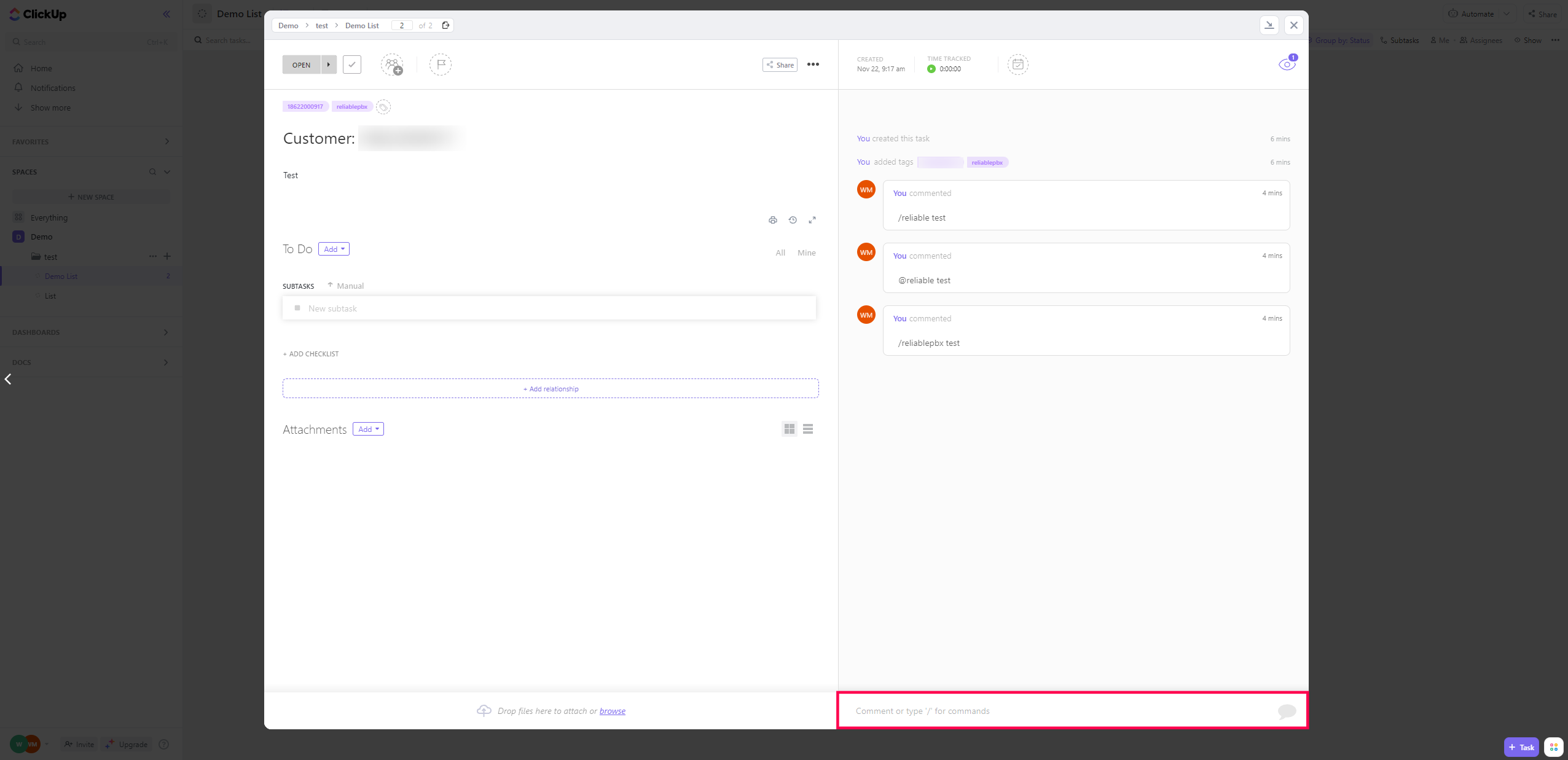Screen dimensions: 1568x760
Task: Minimize task to tray icon
Action: click(1269, 25)
